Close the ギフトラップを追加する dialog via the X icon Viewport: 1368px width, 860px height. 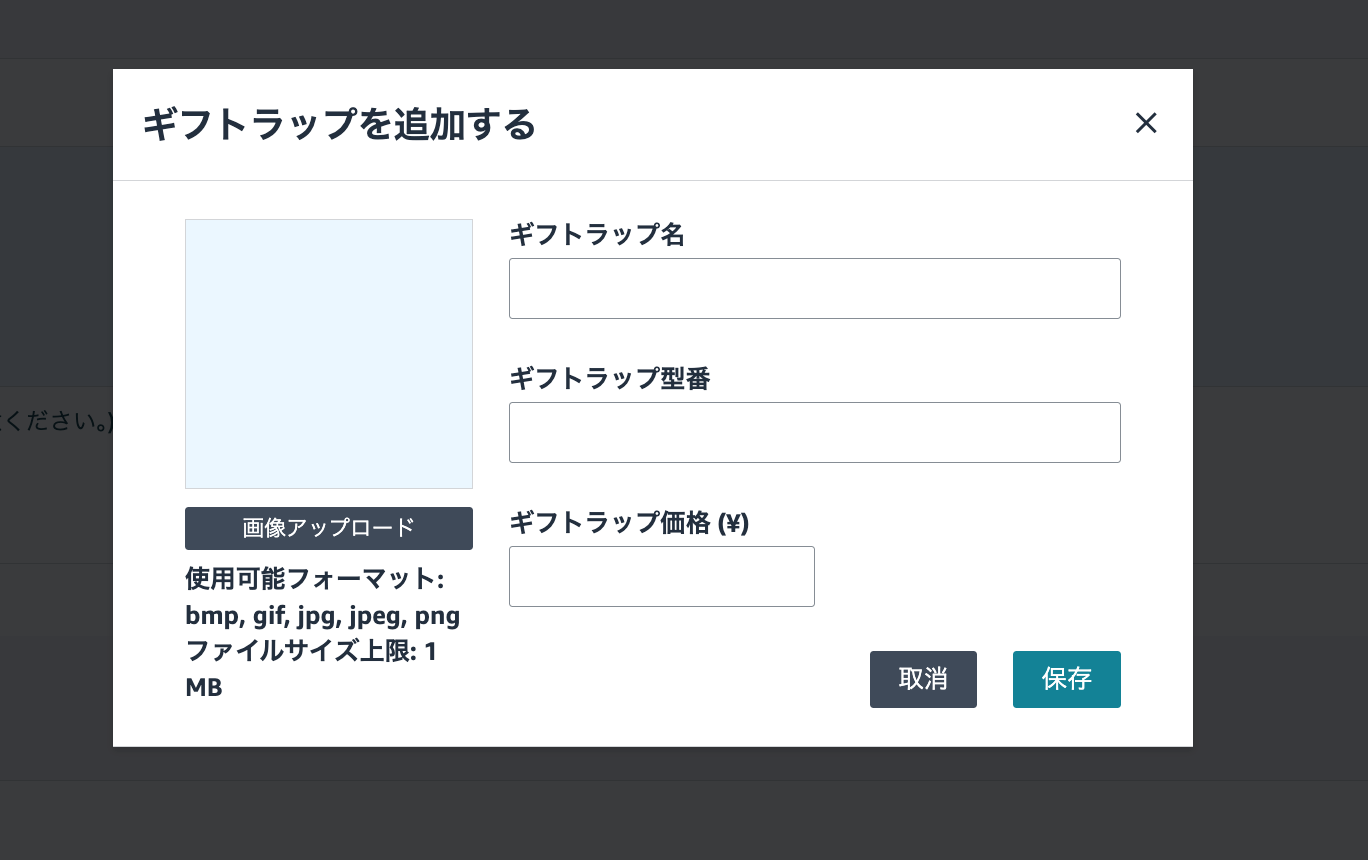click(x=1146, y=123)
